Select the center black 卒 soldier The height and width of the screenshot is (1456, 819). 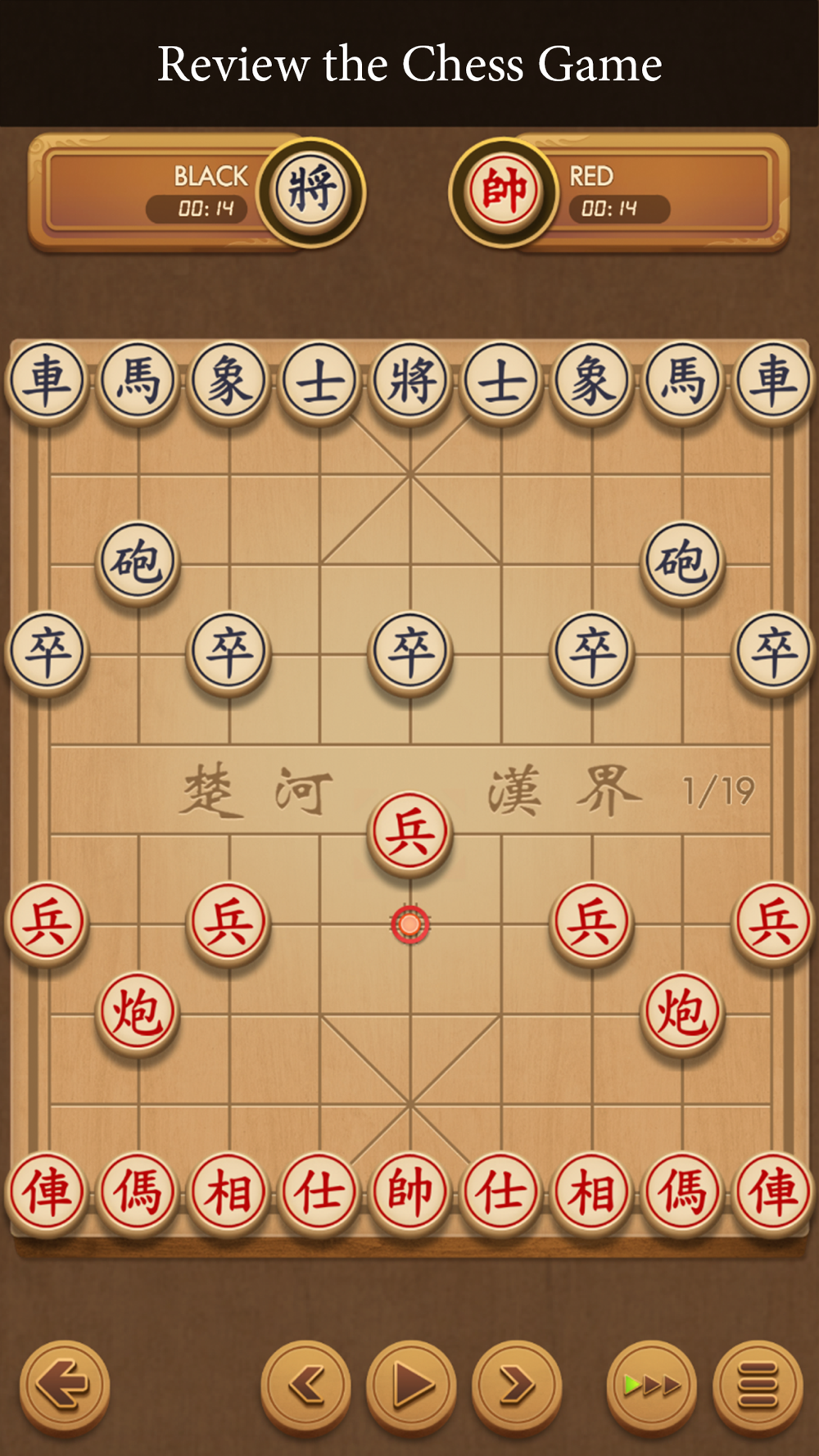coord(410,653)
